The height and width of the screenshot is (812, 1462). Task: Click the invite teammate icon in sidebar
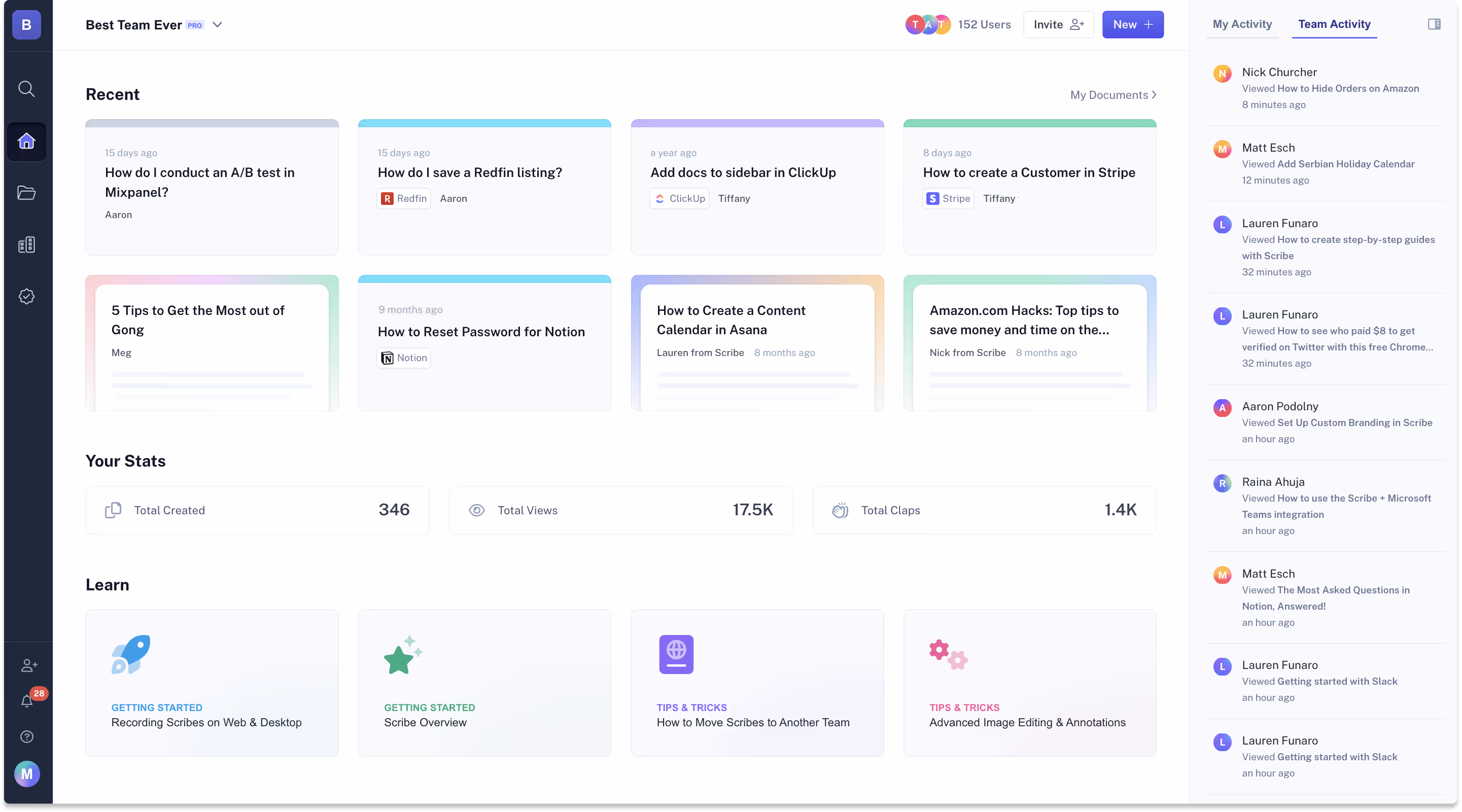28,665
